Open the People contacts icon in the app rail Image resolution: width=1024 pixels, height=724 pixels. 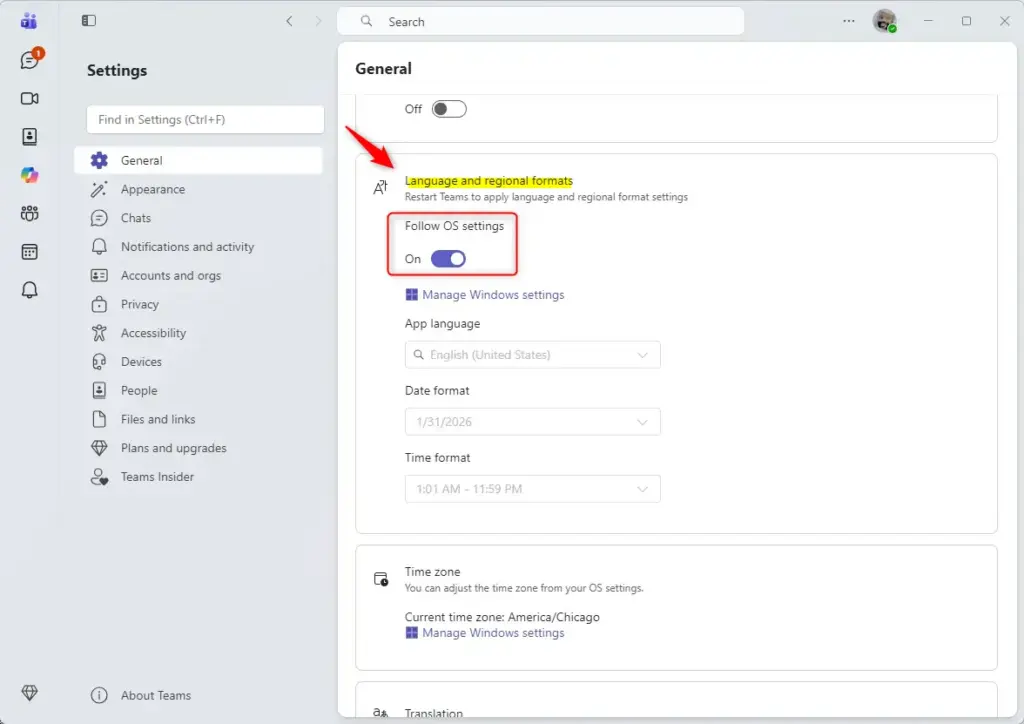coord(29,136)
